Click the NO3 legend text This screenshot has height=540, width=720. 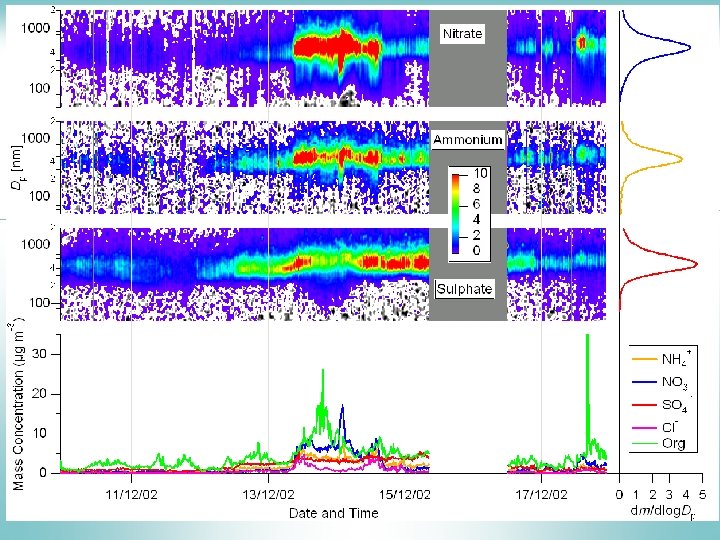(675, 382)
